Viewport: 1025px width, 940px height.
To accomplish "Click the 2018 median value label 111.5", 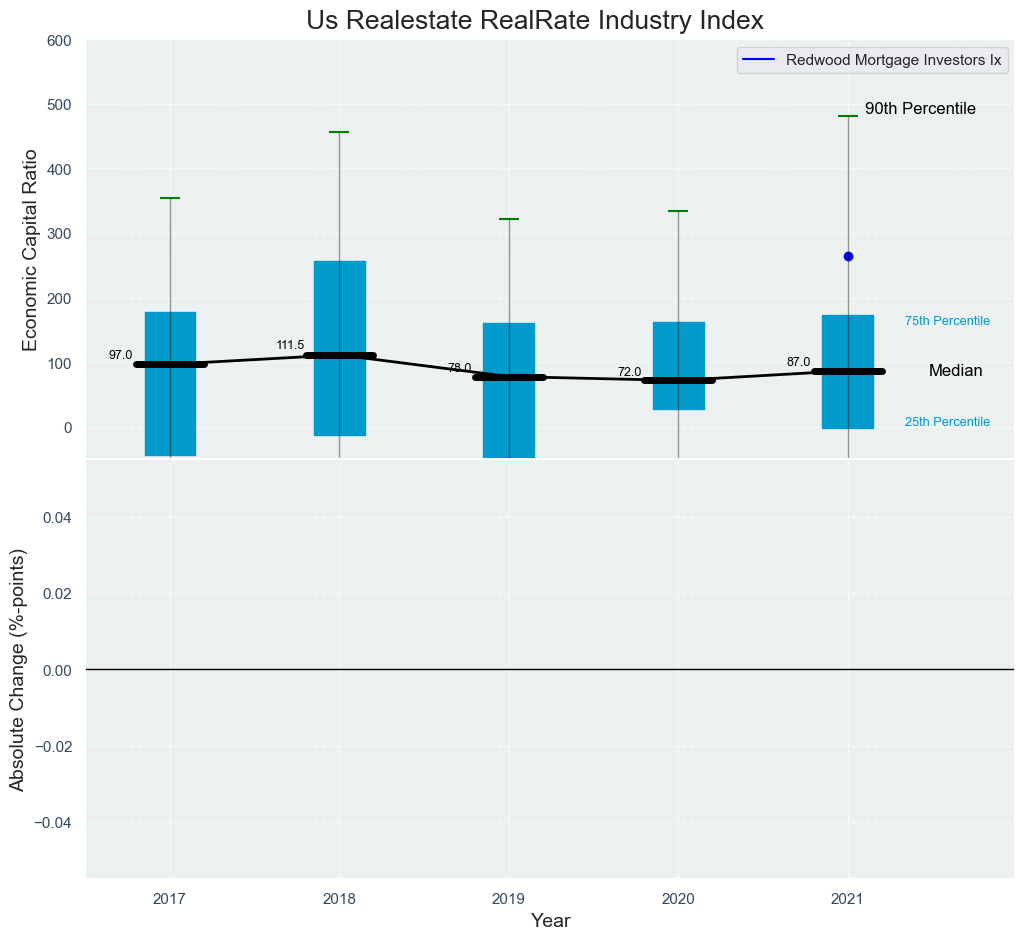I will click(290, 346).
